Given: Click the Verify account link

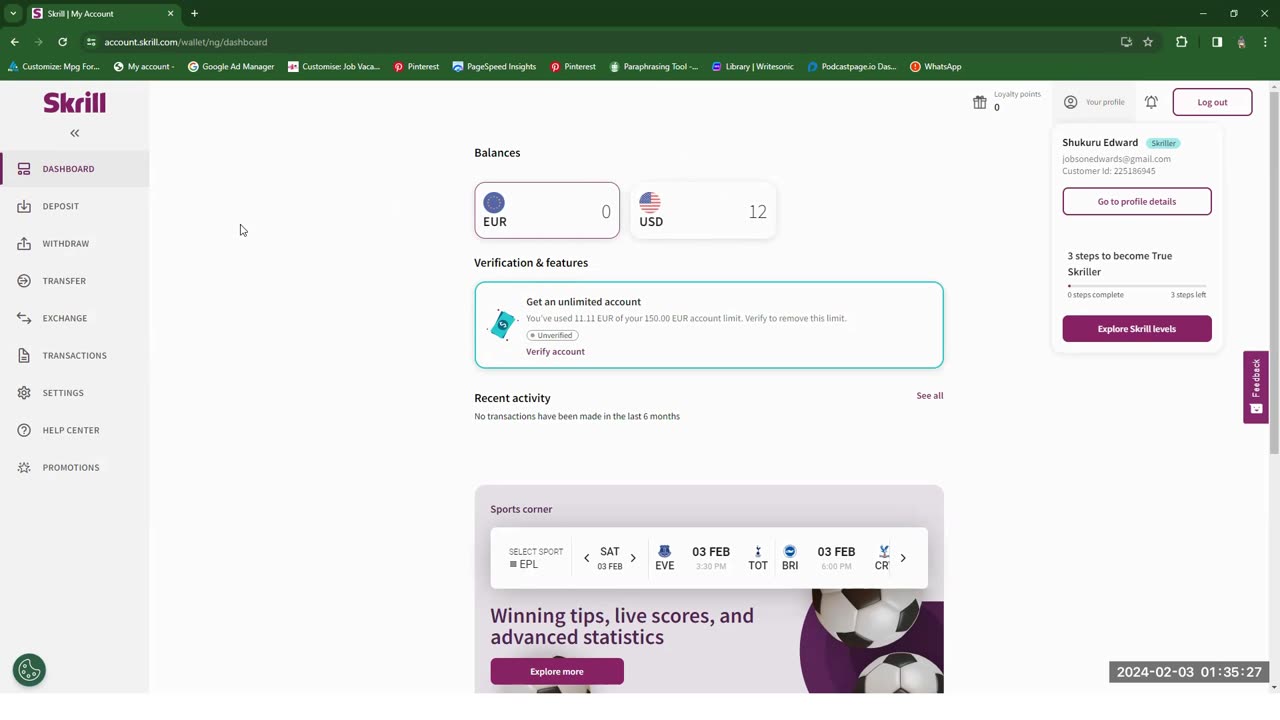Looking at the screenshot, I should (x=555, y=352).
